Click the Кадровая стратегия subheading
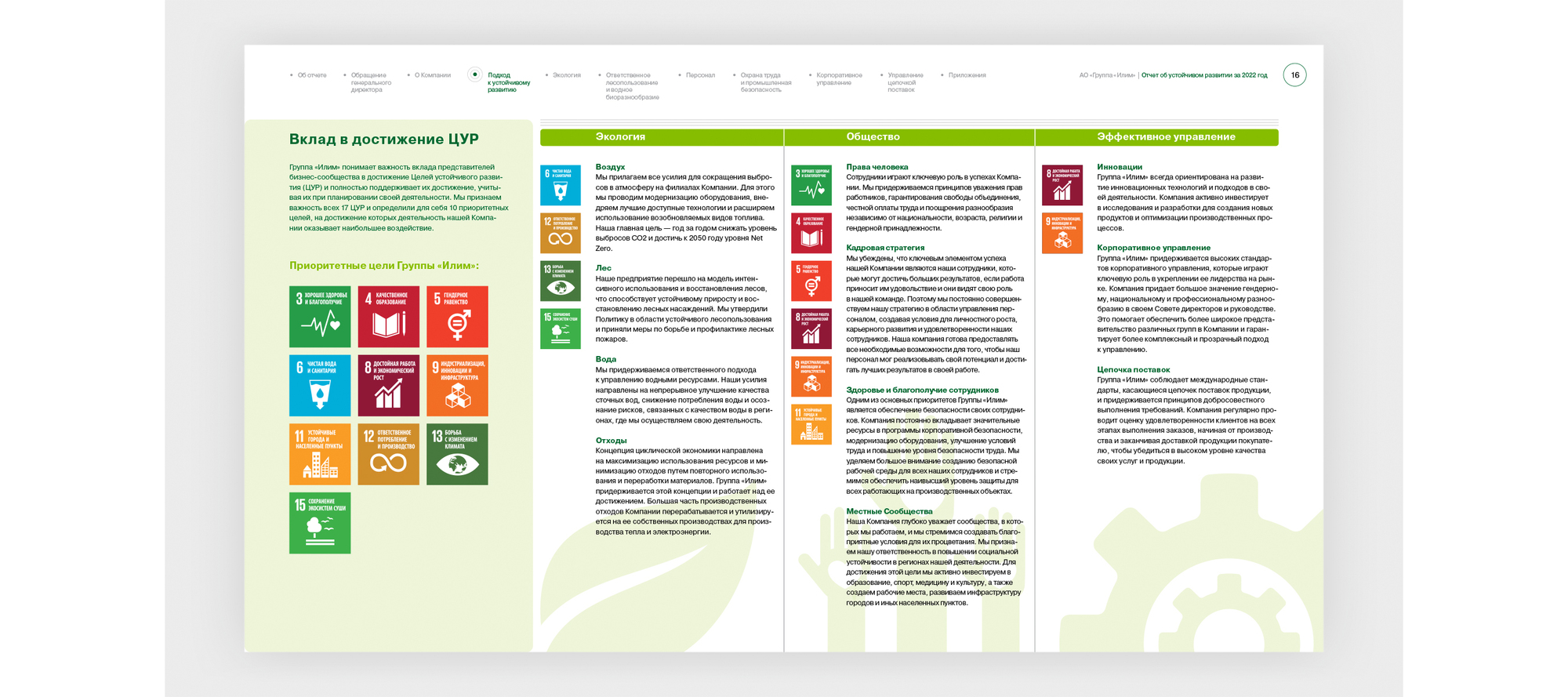This screenshot has width=1568, height=697. [885, 248]
